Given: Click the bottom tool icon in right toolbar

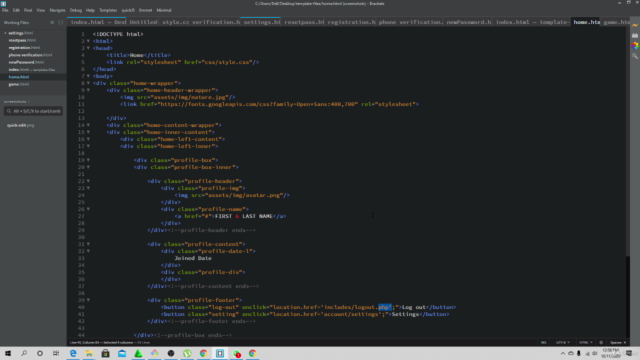Looking at the screenshot, I should pos(635,56).
